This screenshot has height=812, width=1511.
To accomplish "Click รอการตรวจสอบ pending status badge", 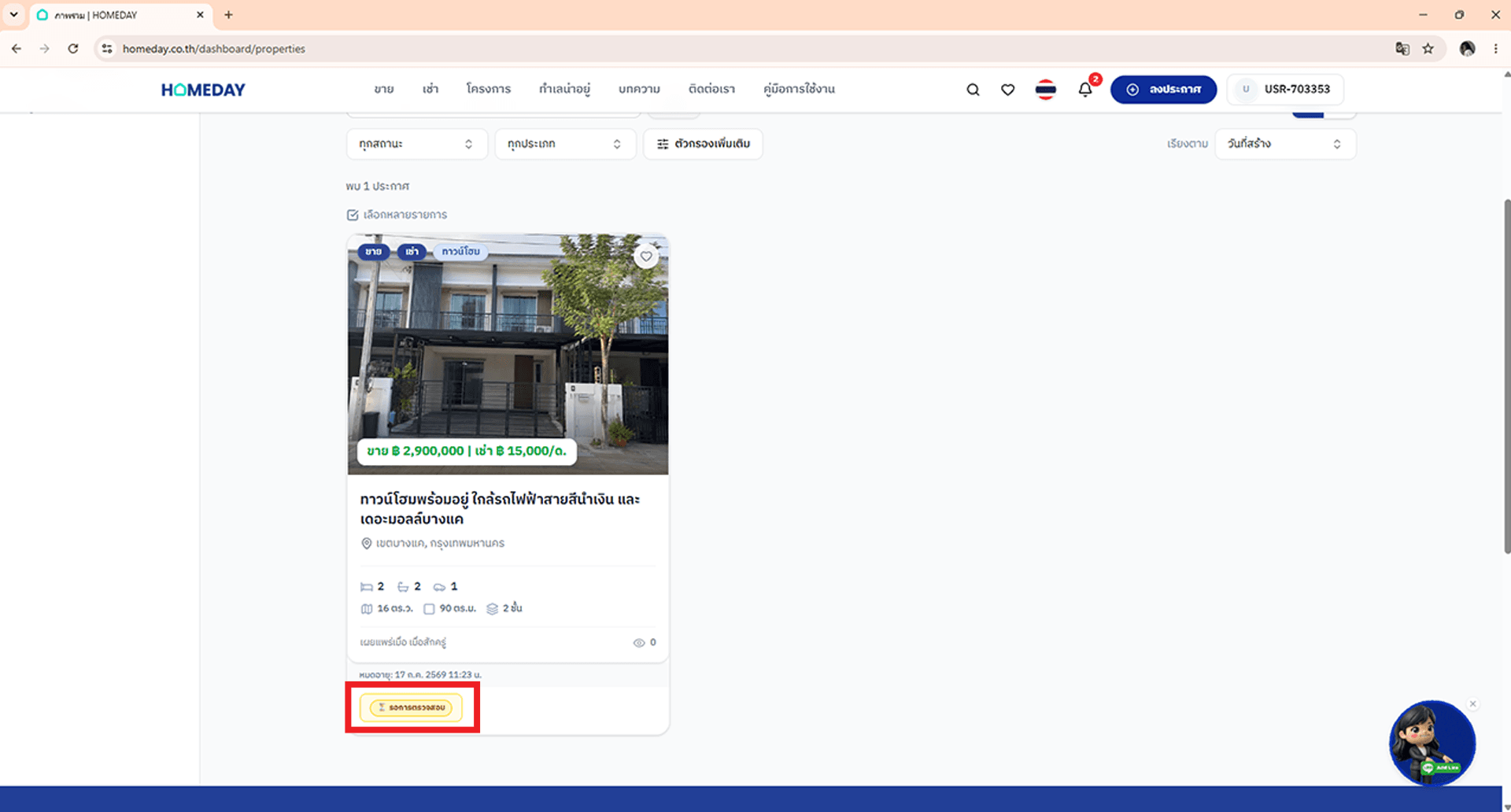I will 412,707.
